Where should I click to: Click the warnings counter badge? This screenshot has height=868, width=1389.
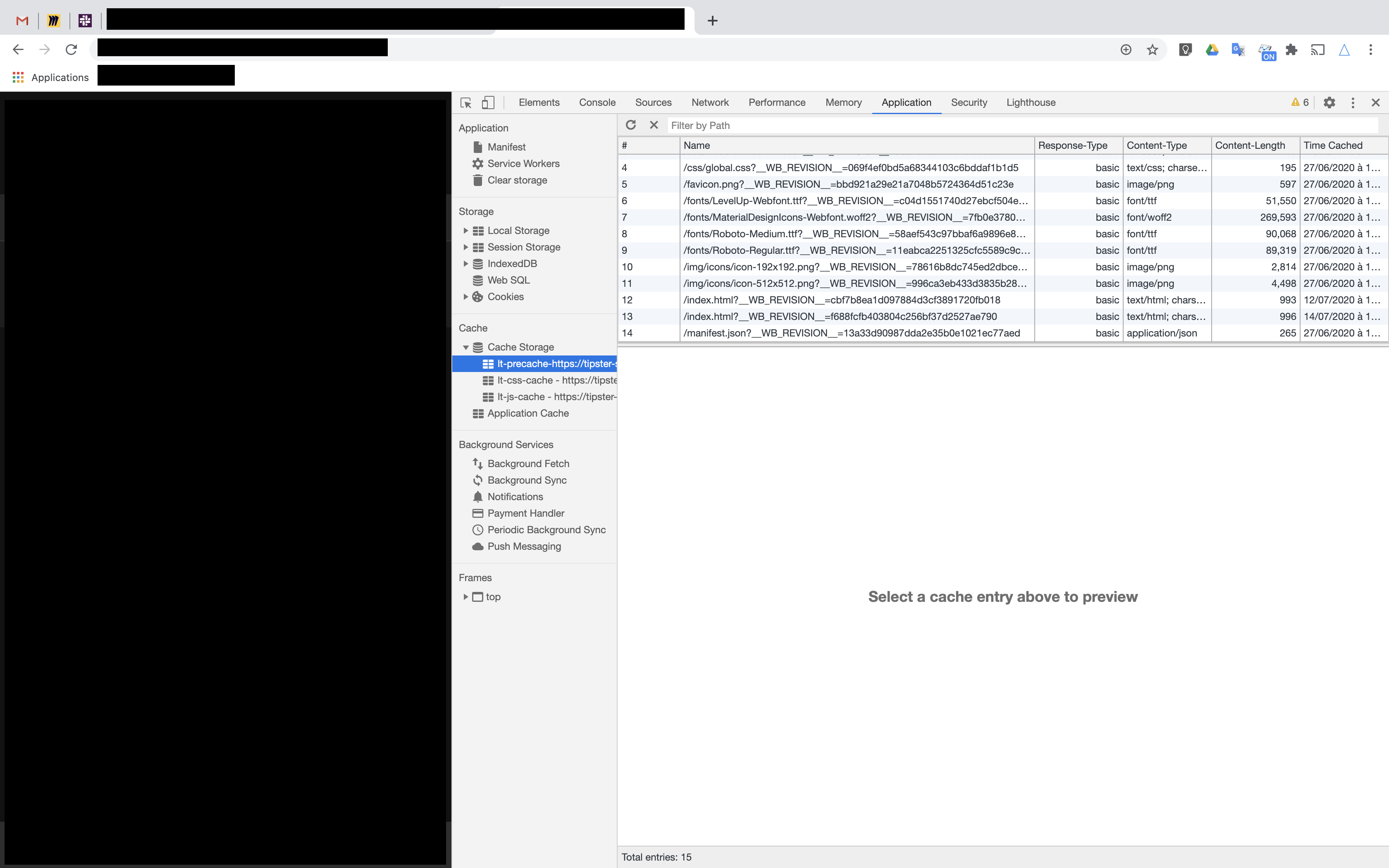(x=1299, y=102)
